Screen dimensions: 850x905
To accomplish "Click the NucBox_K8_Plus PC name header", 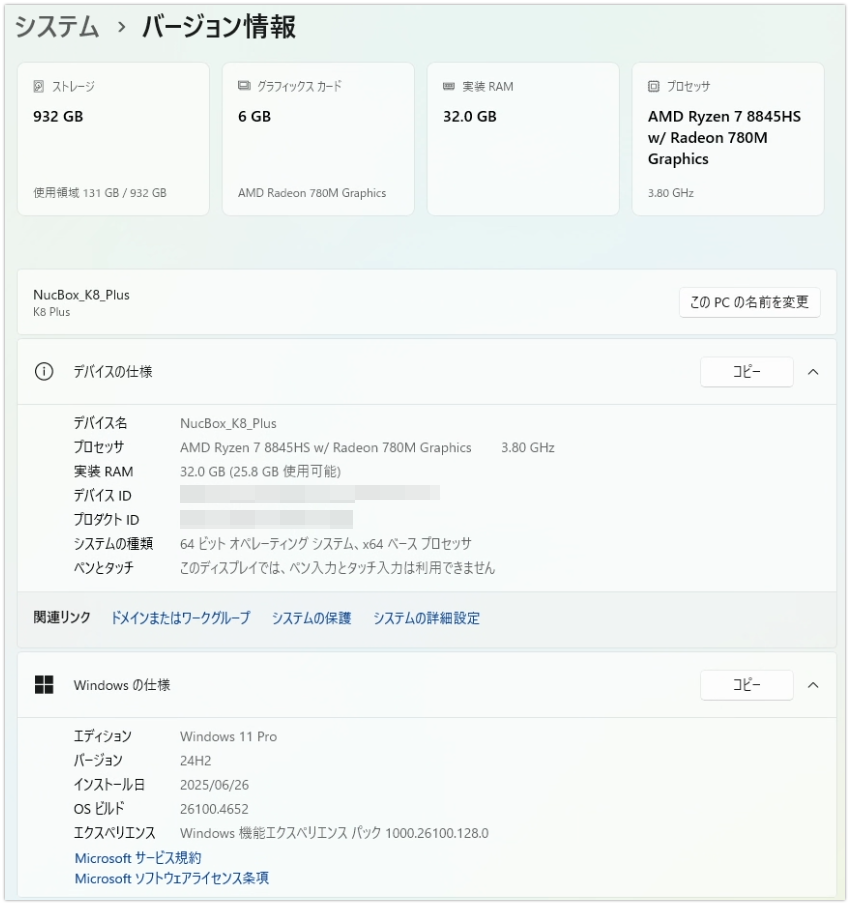I will [81, 295].
